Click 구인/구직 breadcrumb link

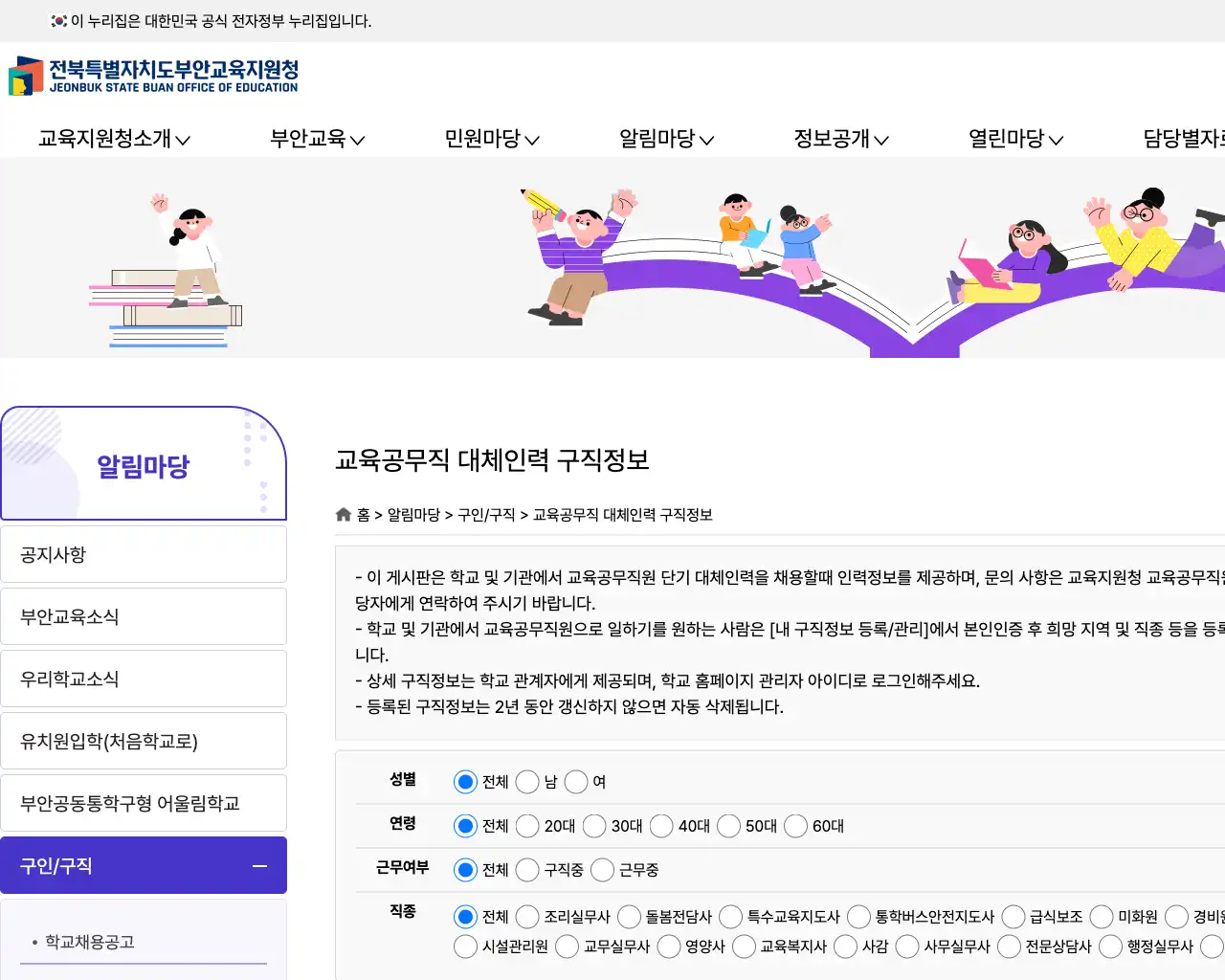pos(486,515)
